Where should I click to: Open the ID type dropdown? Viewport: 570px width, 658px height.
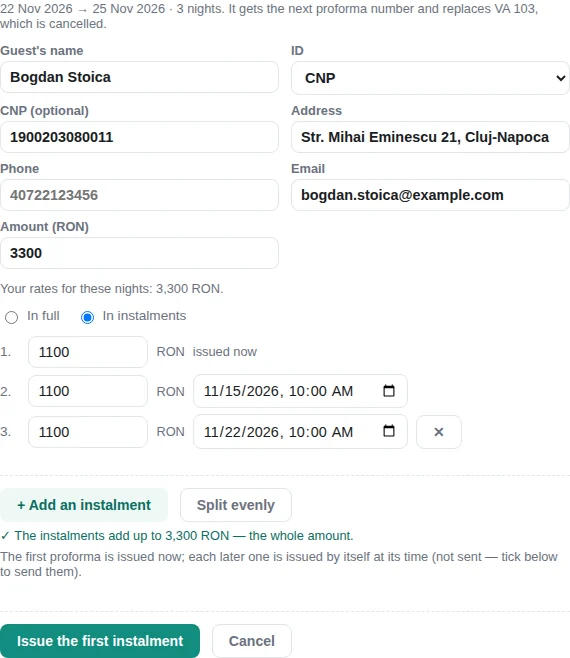click(430, 78)
